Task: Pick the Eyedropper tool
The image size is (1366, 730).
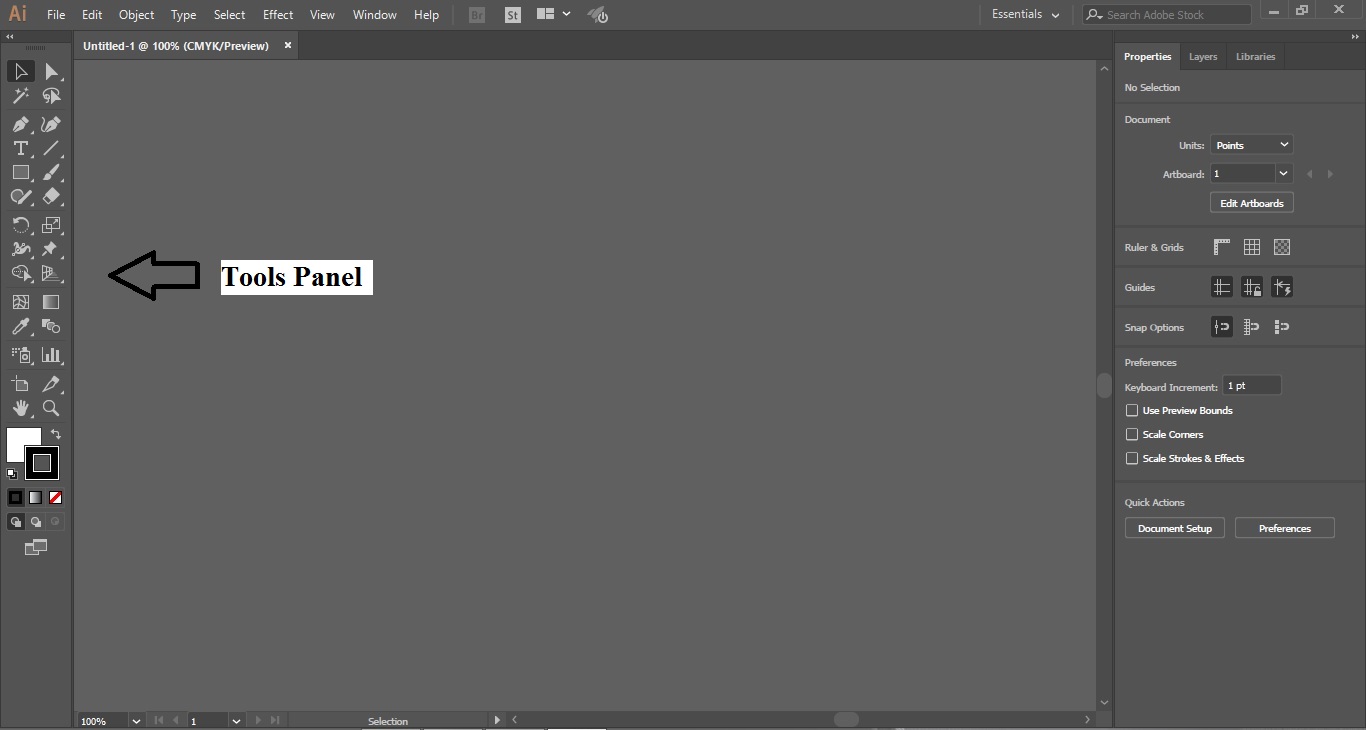Action: [21, 327]
